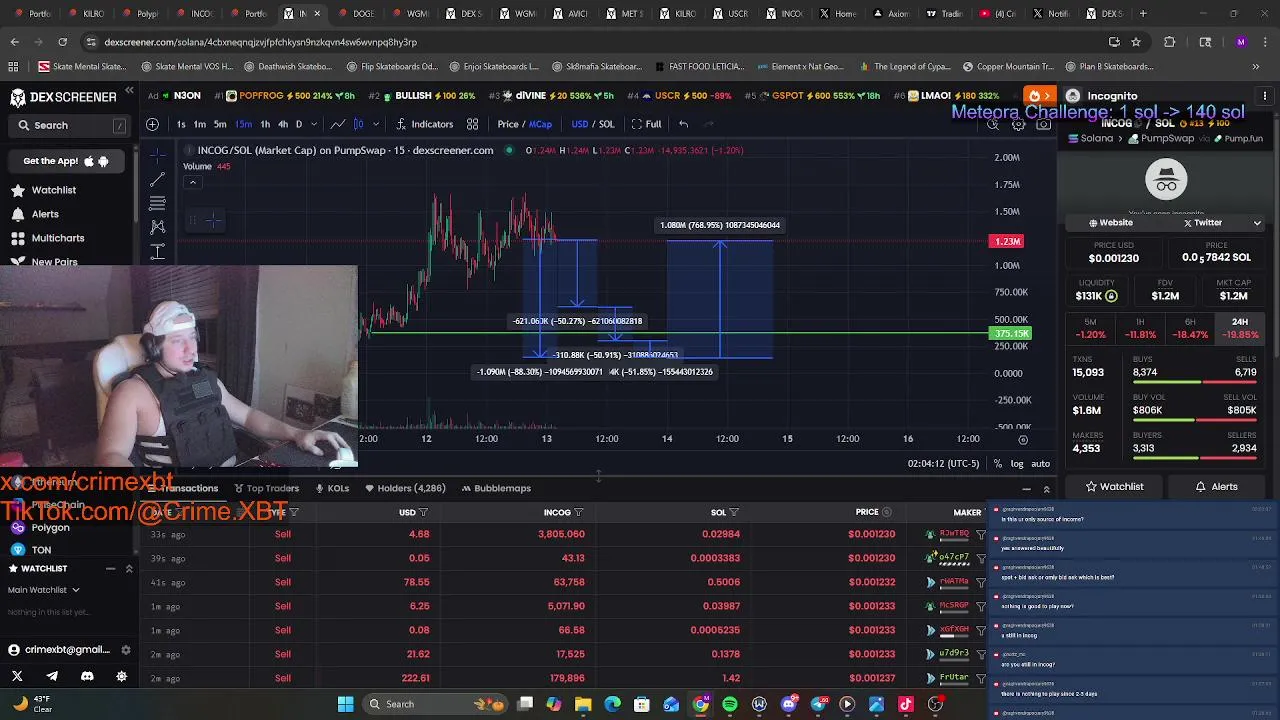Select the trend line drawing tool
Image resolution: width=1280 pixels, height=720 pixels.
[158, 179]
